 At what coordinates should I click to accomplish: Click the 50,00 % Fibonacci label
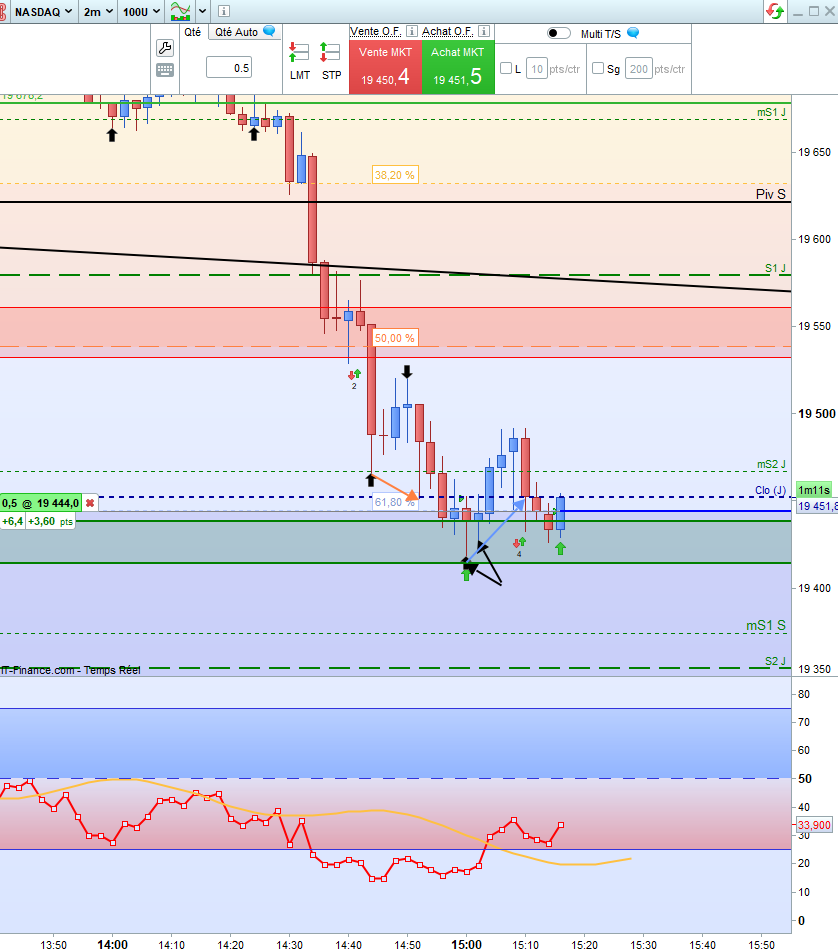pyautogui.click(x=394, y=338)
